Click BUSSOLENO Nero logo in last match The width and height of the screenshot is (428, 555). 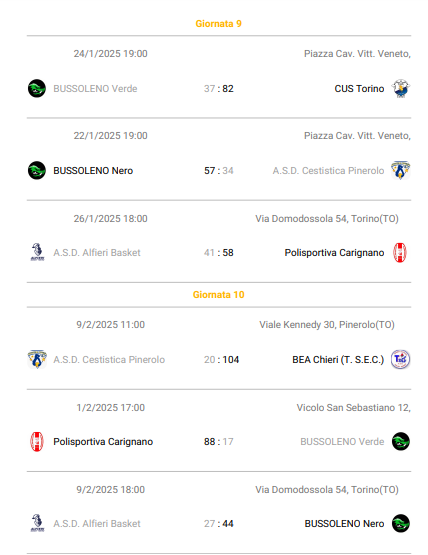(401, 523)
